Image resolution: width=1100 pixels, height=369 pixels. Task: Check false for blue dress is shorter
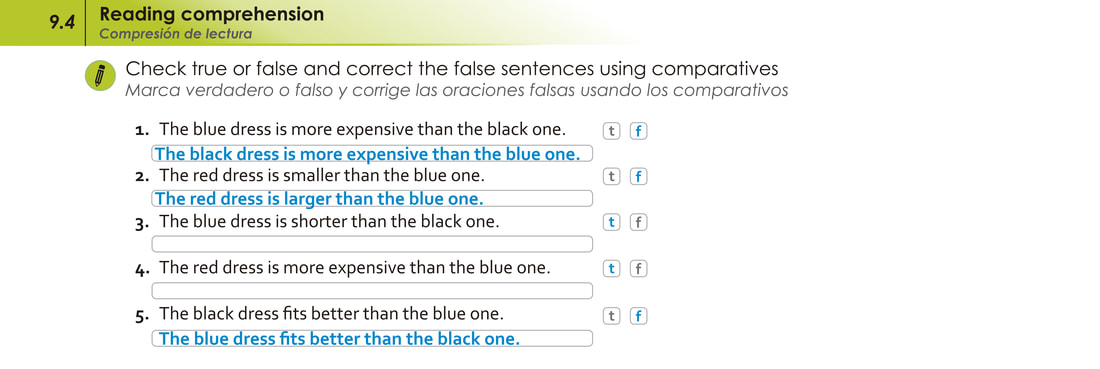click(638, 222)
